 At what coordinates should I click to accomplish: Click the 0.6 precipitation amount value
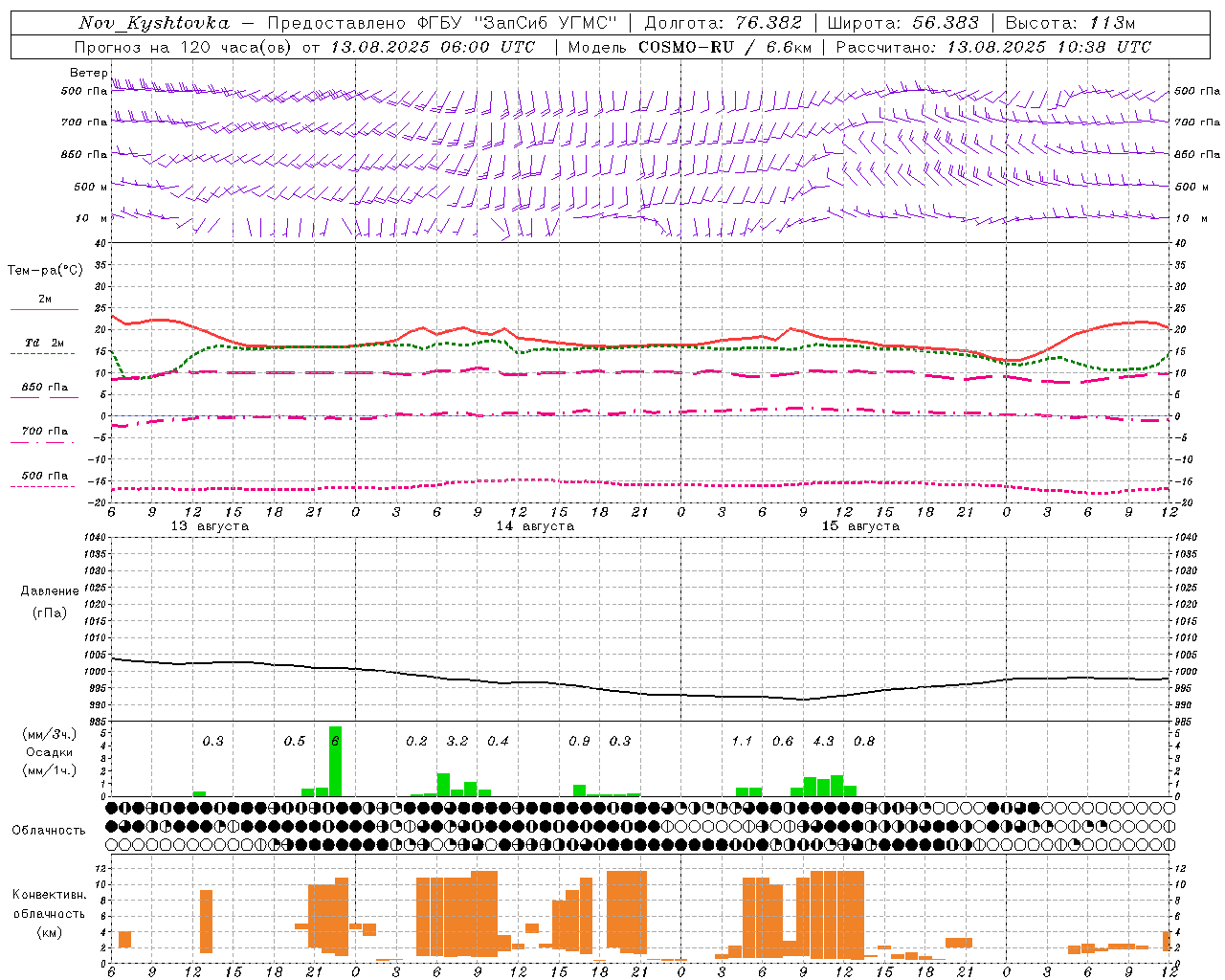coord(783,741)
